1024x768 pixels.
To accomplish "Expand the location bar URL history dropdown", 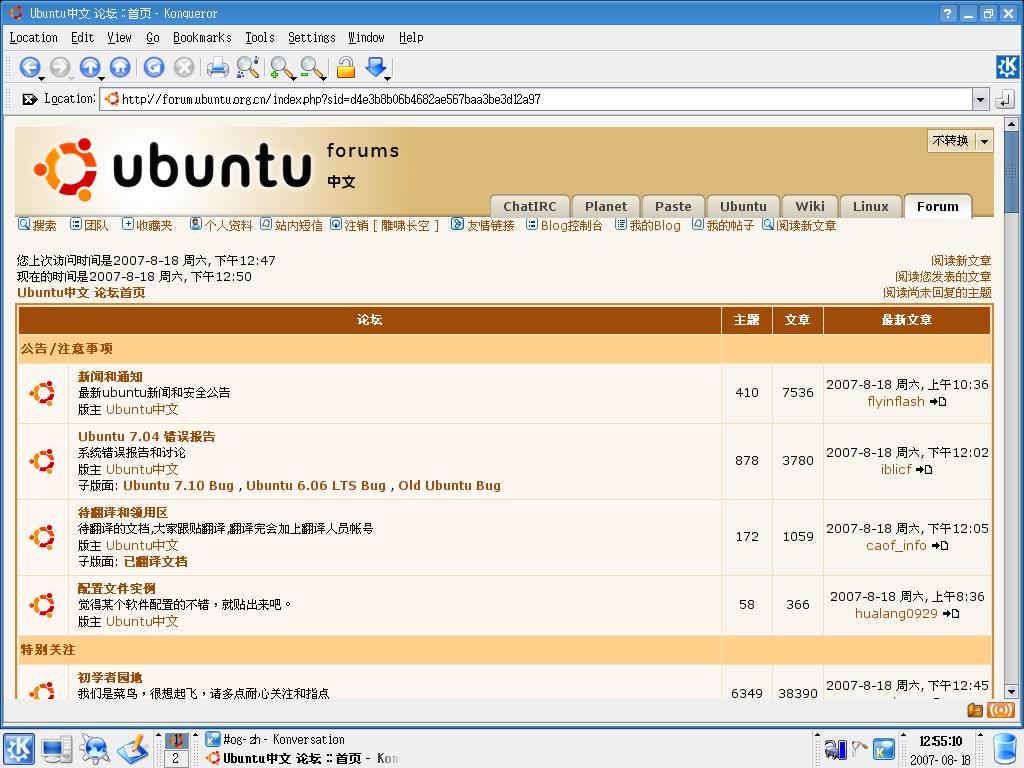I will click(980, 100).
